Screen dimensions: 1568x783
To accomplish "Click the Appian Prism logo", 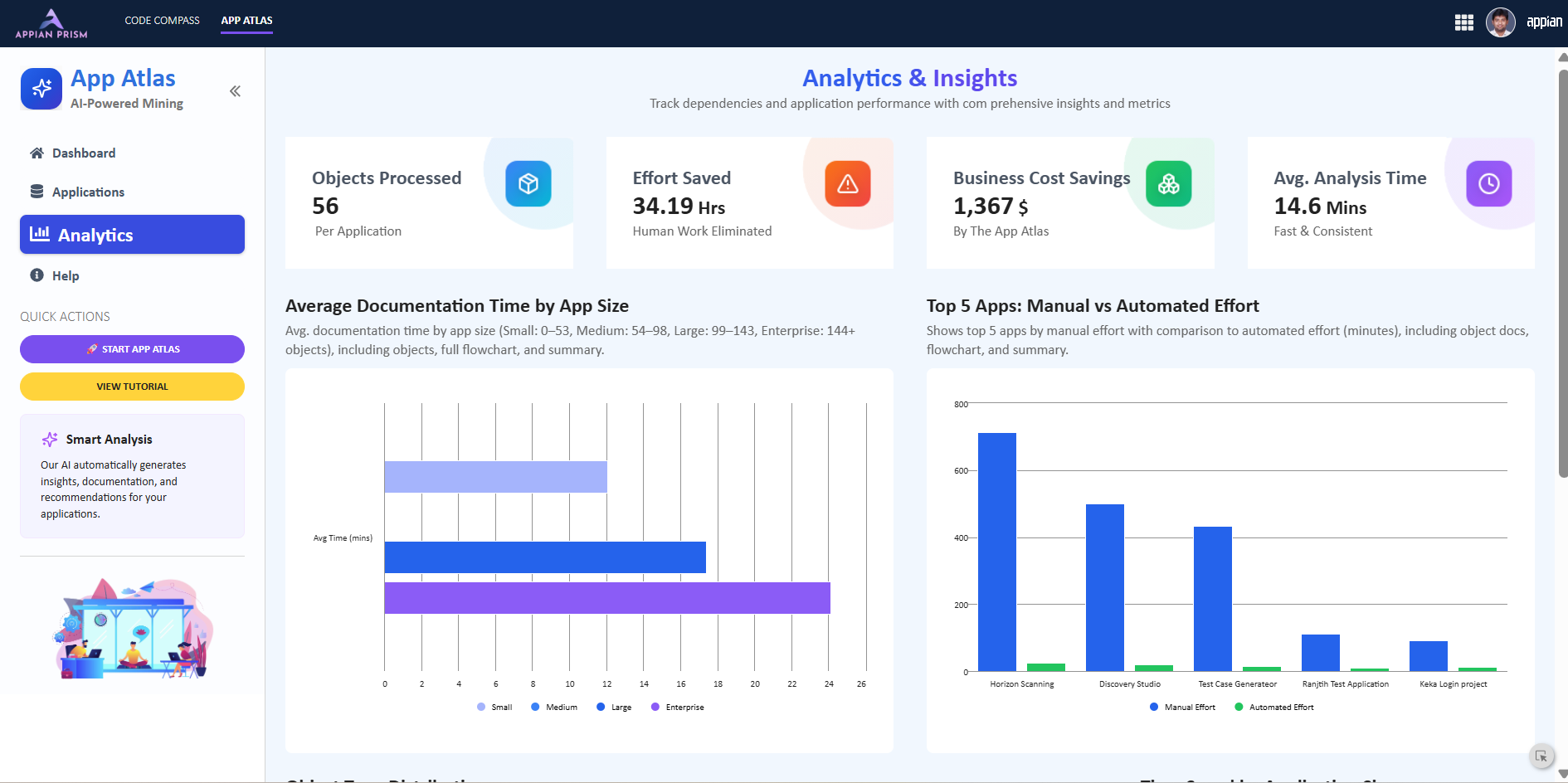I will pyautogui.click(x=51, y=23).
